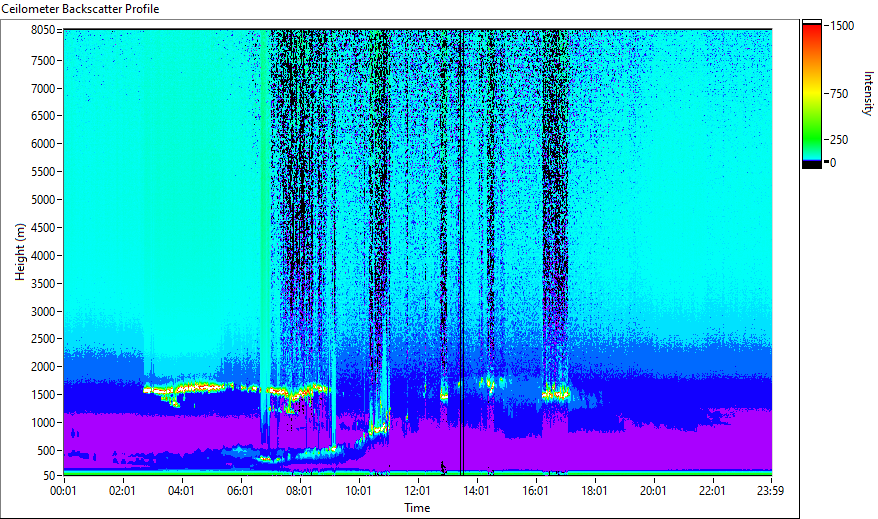Click the 6000 height tick label
Screen dimensions: 878x519
(x=43, y=144)
